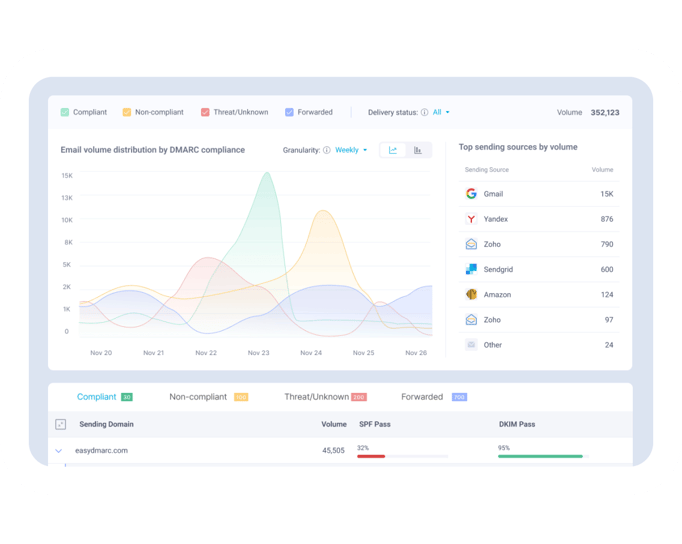Click the Amazon 124 volume value
The height and width of the screenshot is (544, 682).
coord(607,295)
